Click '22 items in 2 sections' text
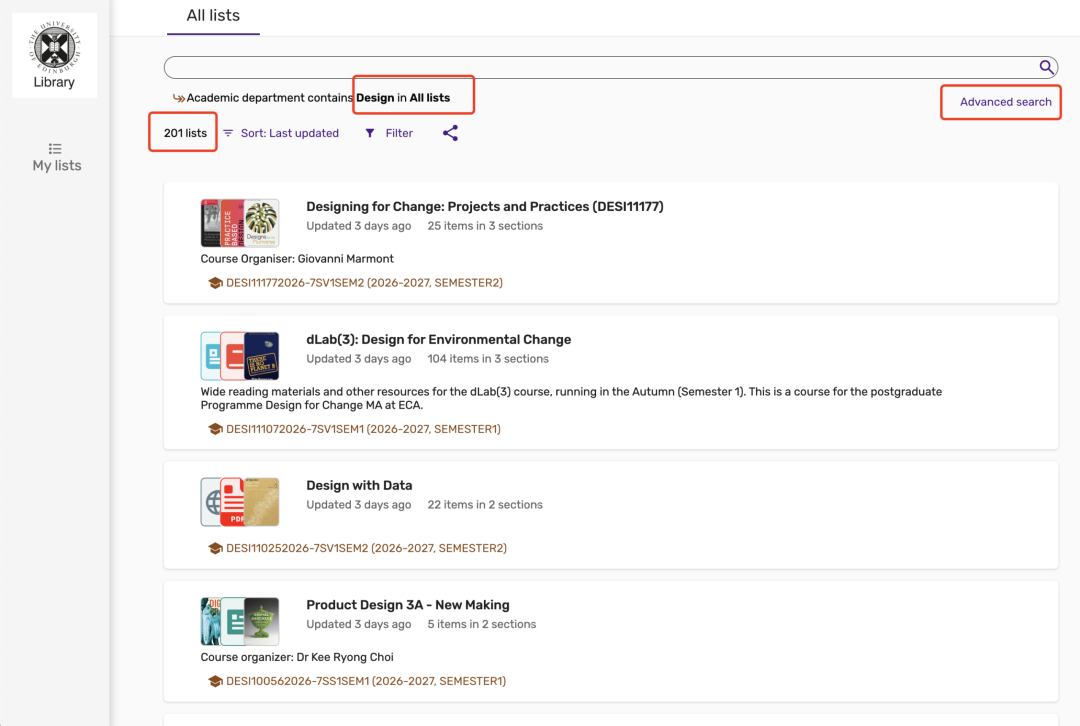Viewport: 1080px width, 726px height. [x=485, y=505]
